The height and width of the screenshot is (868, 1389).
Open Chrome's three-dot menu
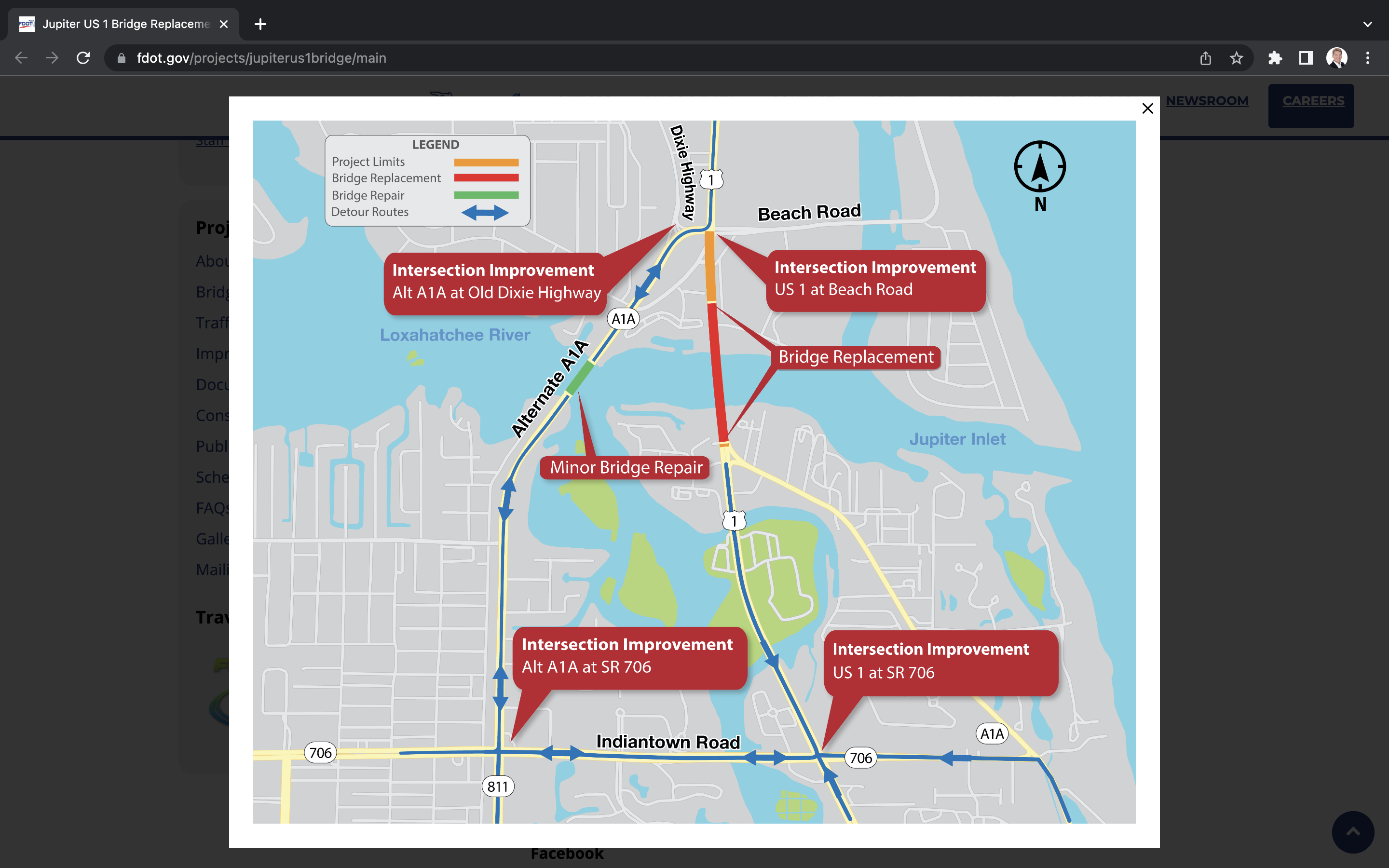tap(1368, 58)
